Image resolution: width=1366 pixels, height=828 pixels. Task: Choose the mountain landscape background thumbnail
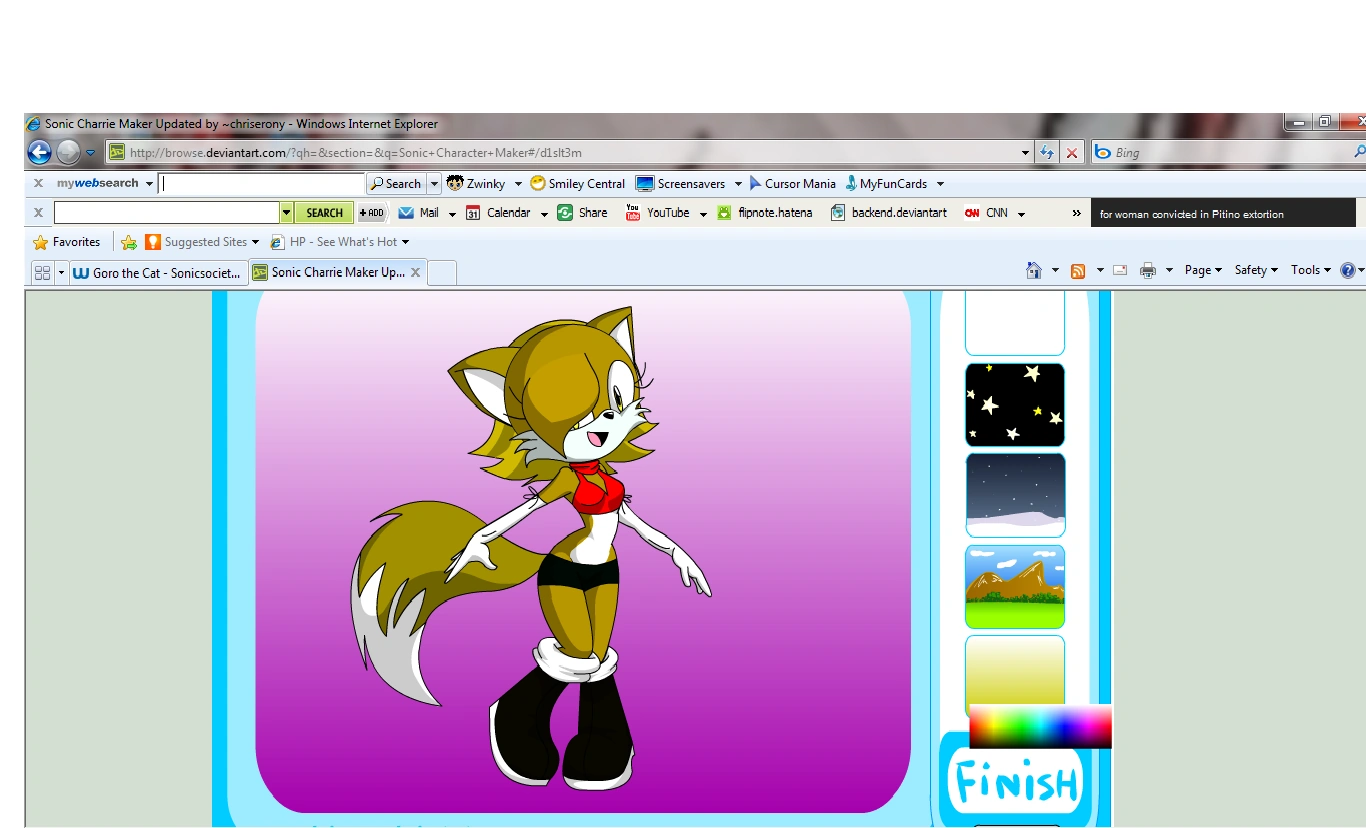click(1015, 586)
